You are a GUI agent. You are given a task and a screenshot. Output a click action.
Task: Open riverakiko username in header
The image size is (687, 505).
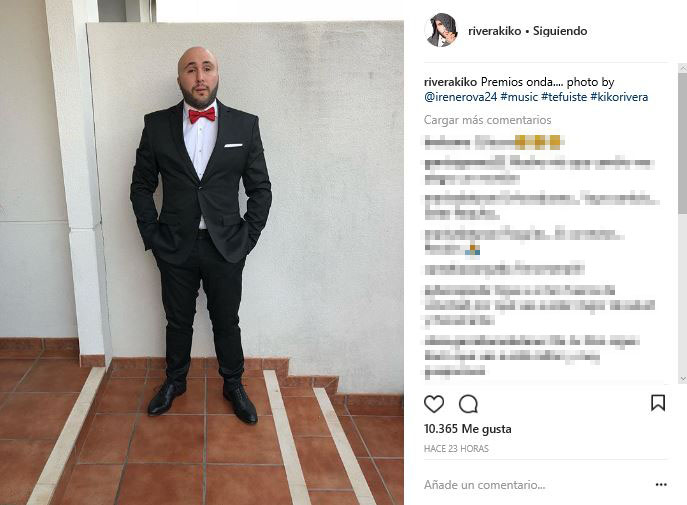click(494, 31)
